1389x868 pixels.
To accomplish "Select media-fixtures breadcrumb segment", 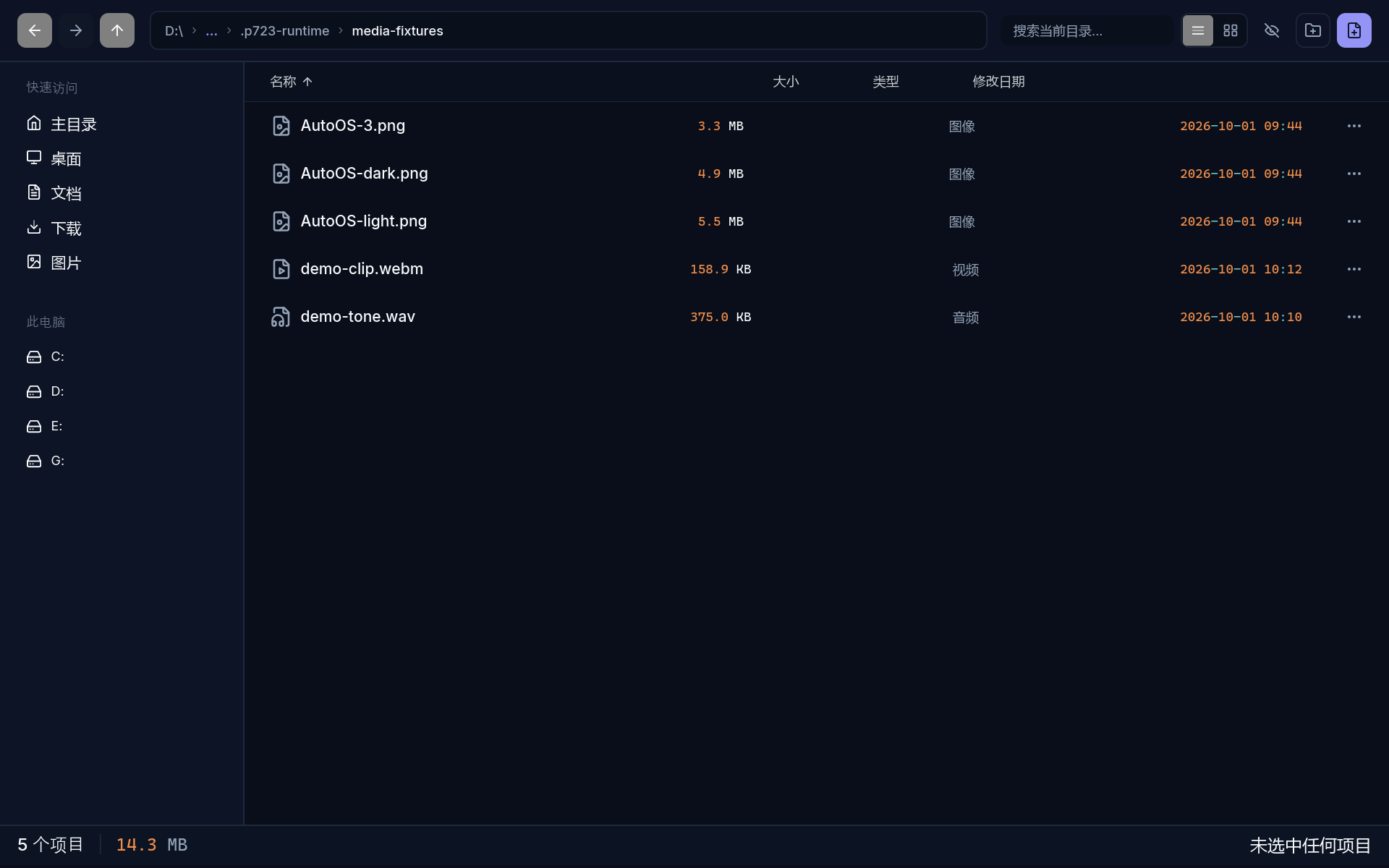I will click(x=398, y=31).
